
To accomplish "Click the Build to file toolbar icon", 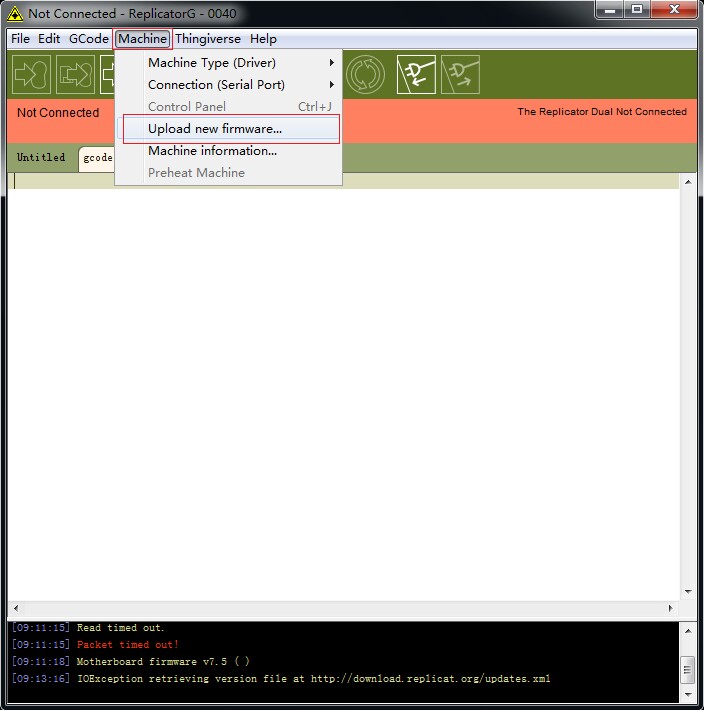I will click(x=75, y=74).
